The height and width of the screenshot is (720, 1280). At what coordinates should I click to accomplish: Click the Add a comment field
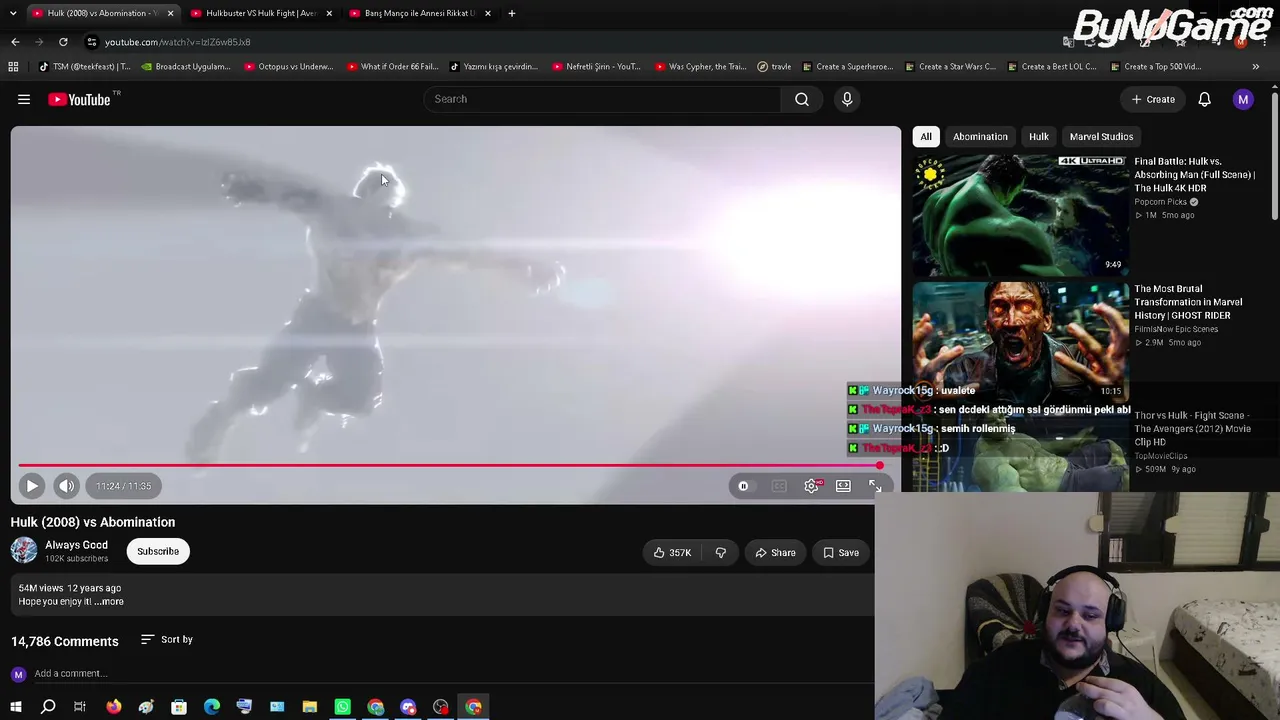point(454,674)
